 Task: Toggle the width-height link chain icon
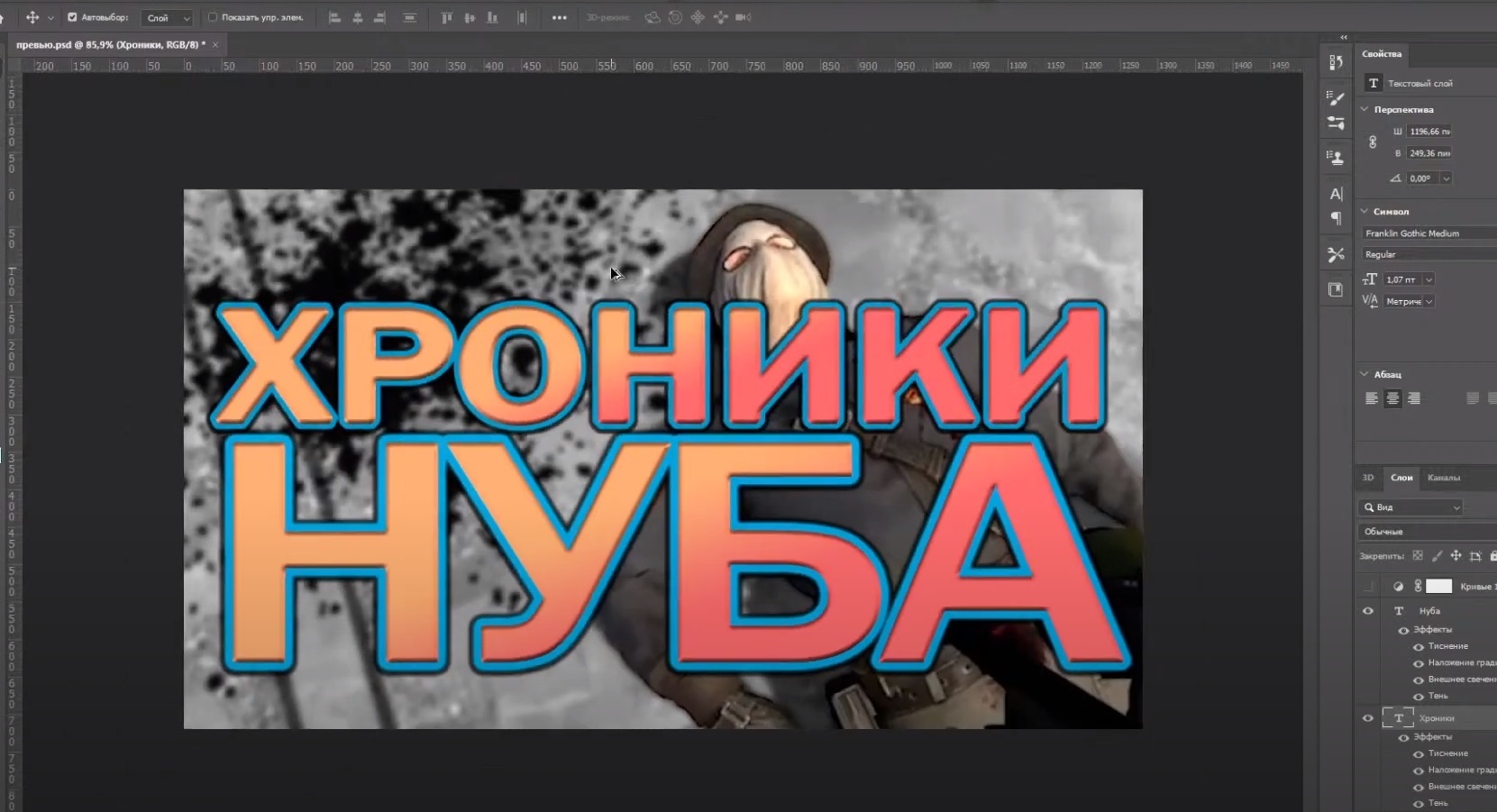(1373, 142)
